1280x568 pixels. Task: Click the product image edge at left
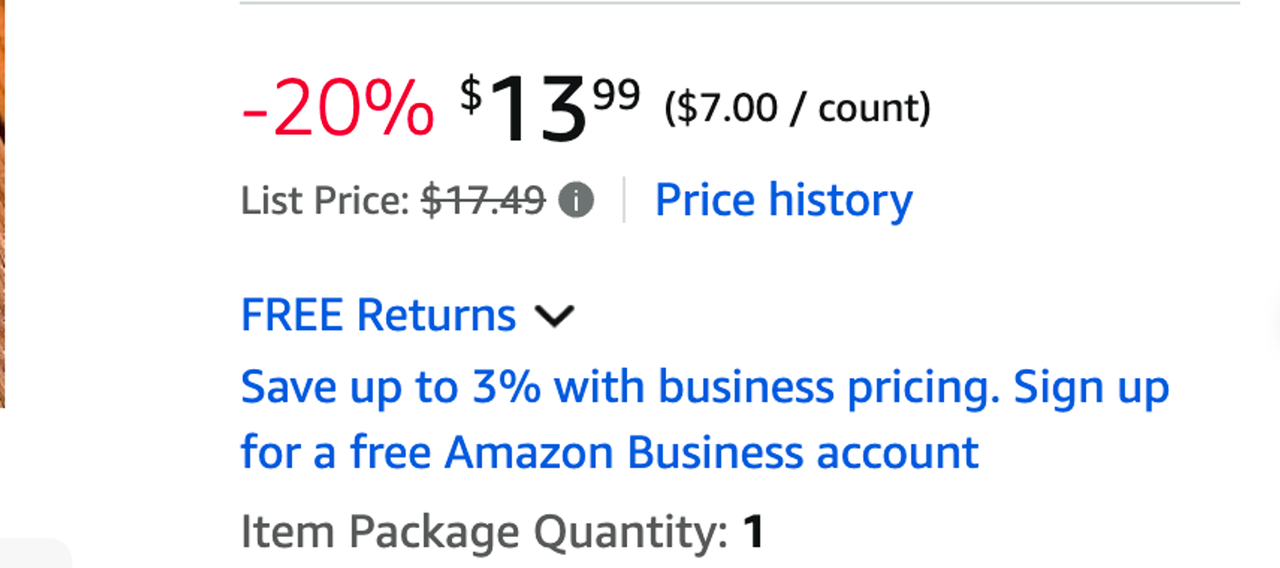(x=2, y=200)
